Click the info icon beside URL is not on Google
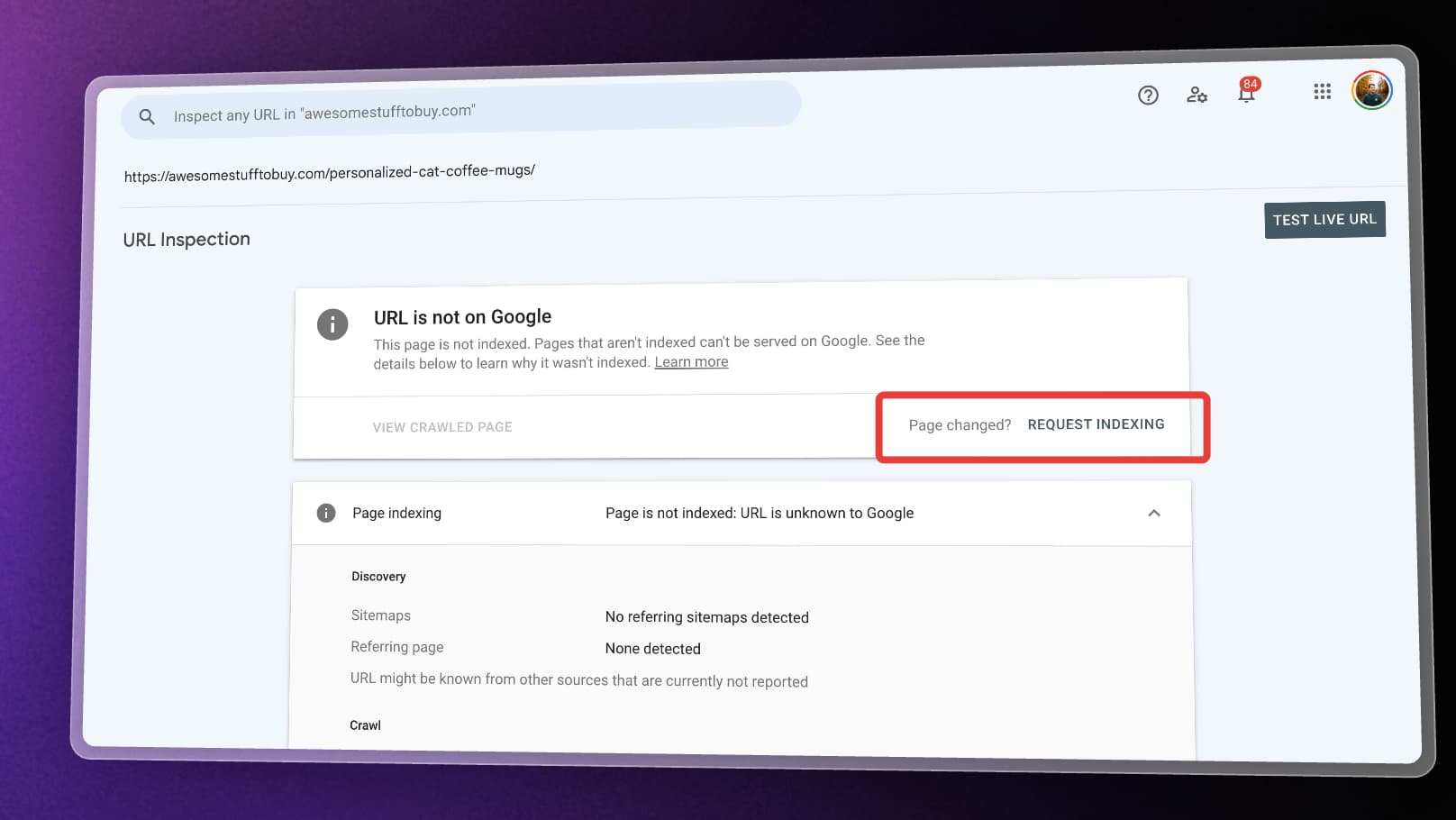 pos(332,324)
